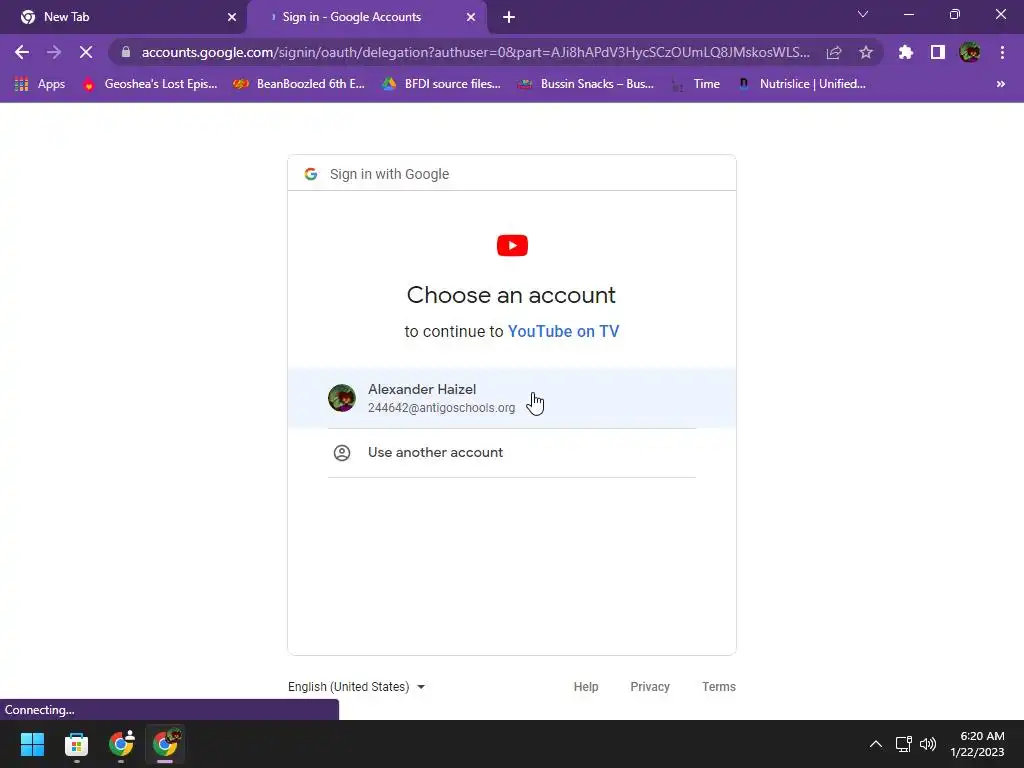Viewport: 1024px width, 768px height.
Task: Open the Help link
Action: (586, 686)
